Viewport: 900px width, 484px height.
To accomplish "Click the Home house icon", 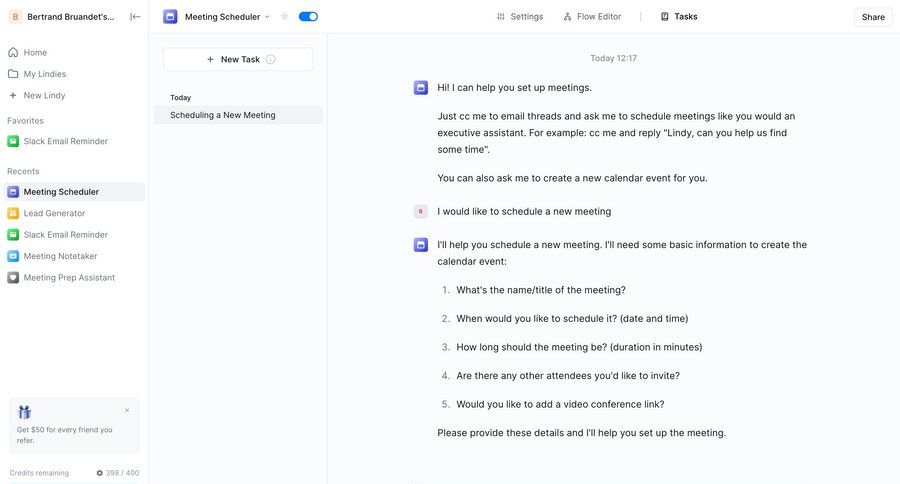I will pyautogui.click(x=13, y=52).
